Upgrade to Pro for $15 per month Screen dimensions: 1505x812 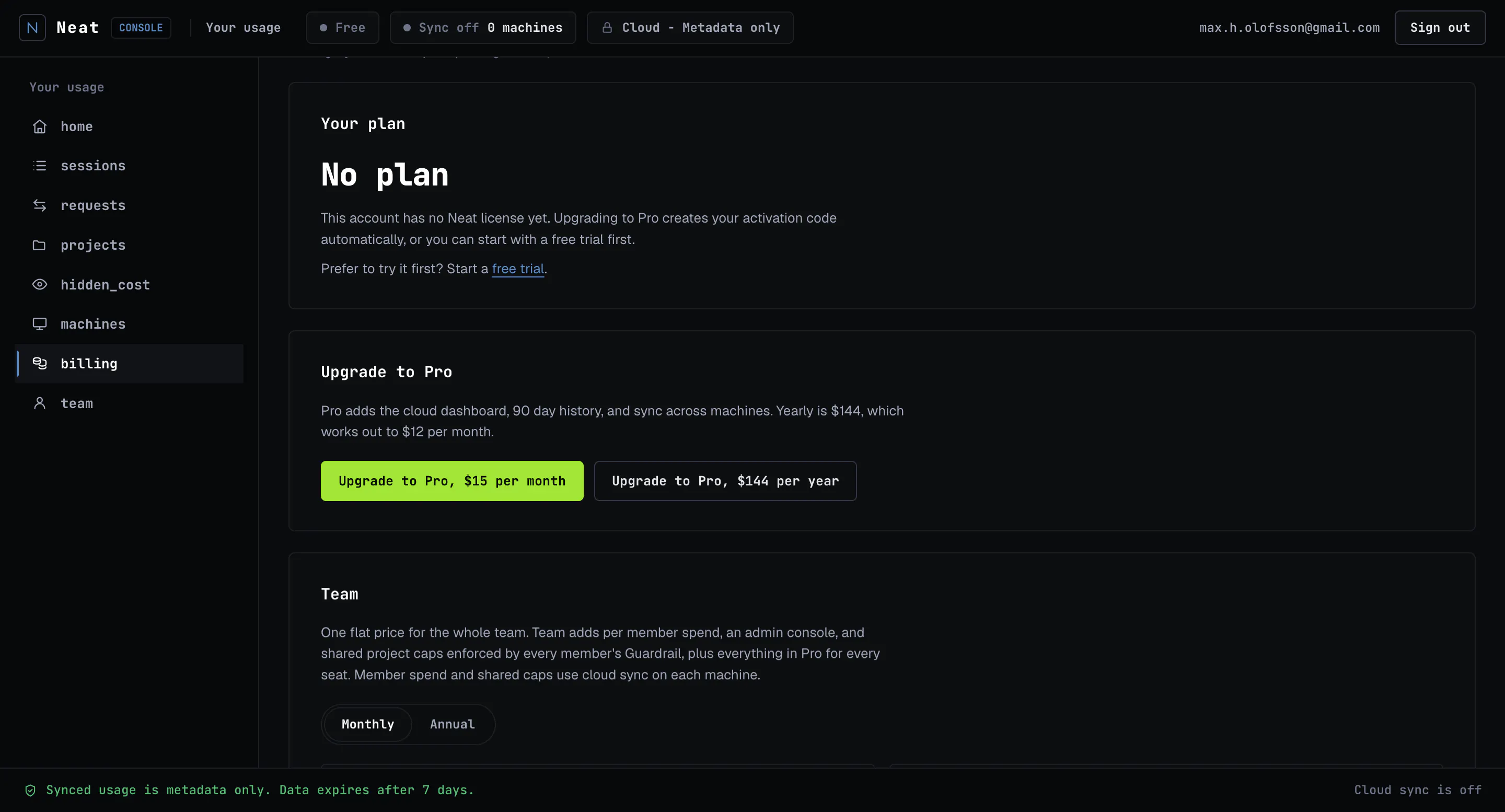[451, 481]
